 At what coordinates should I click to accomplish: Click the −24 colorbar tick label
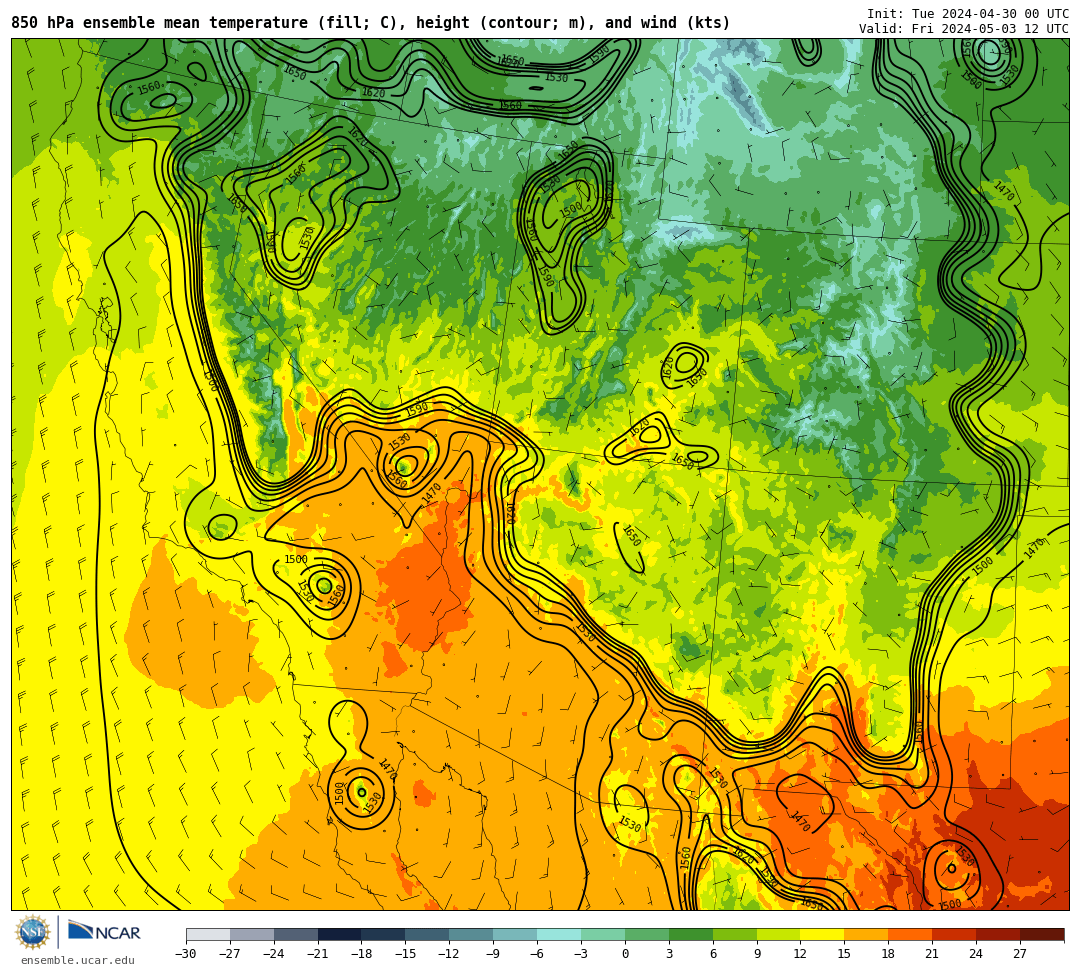pos(274,954)
